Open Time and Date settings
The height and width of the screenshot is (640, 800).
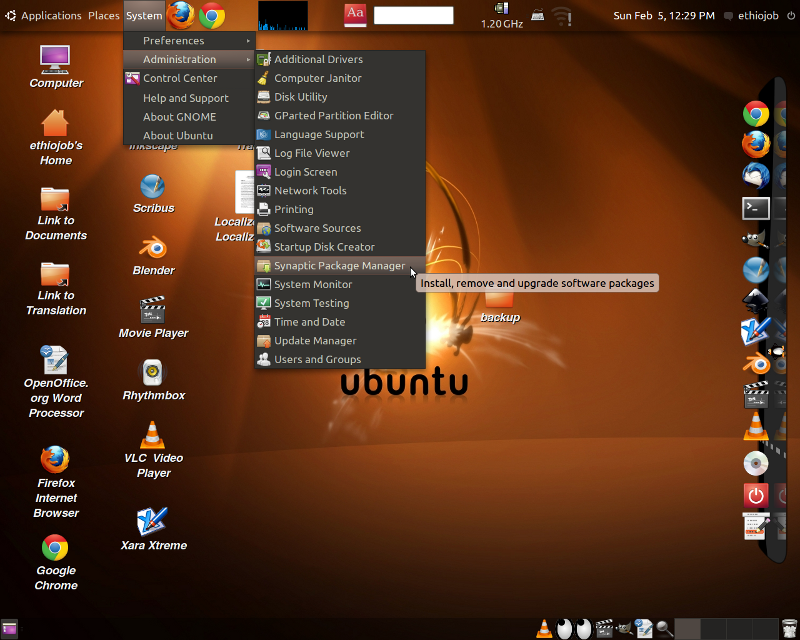click(x=340, y=322)
